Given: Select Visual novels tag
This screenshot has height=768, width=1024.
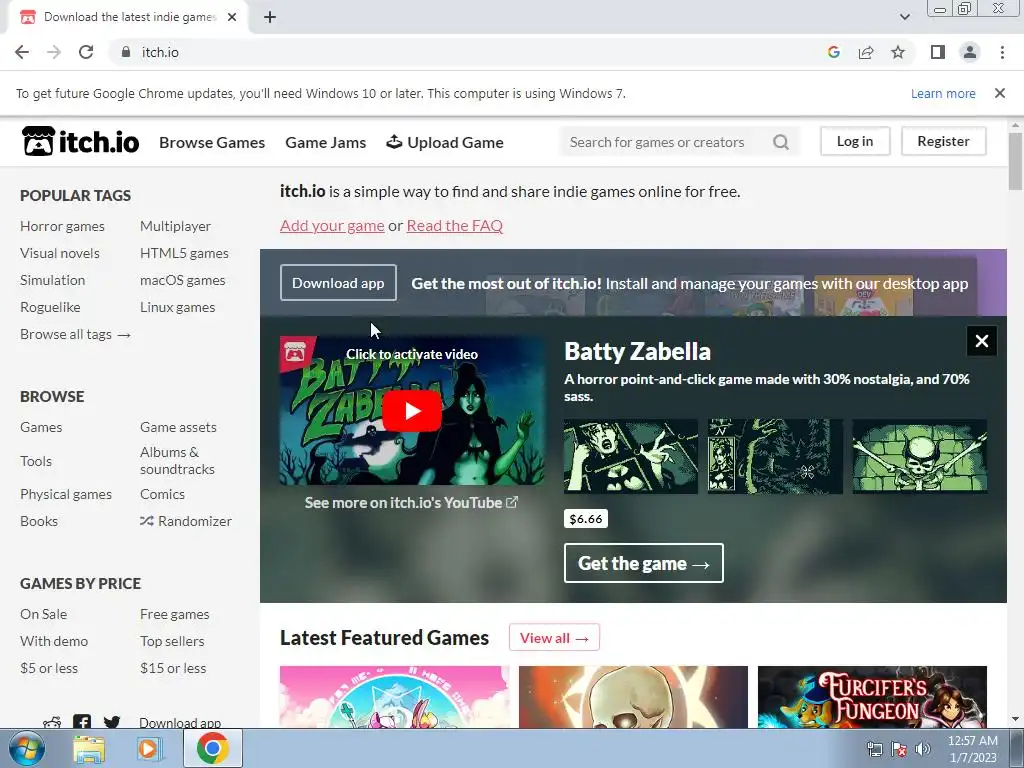Looking at the screenshot, I should (60, 253).
